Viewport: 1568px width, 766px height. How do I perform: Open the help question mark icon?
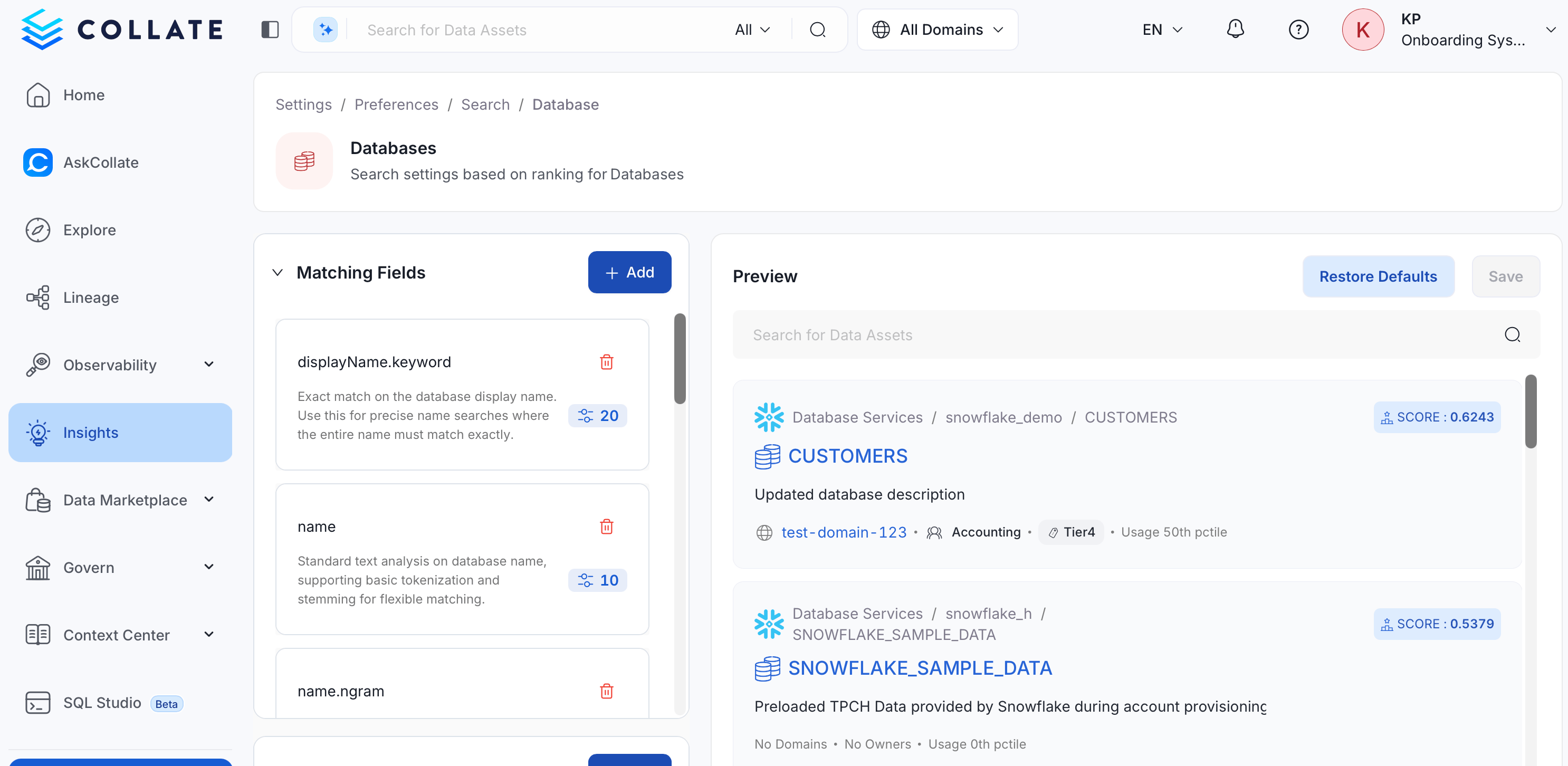1298,29
